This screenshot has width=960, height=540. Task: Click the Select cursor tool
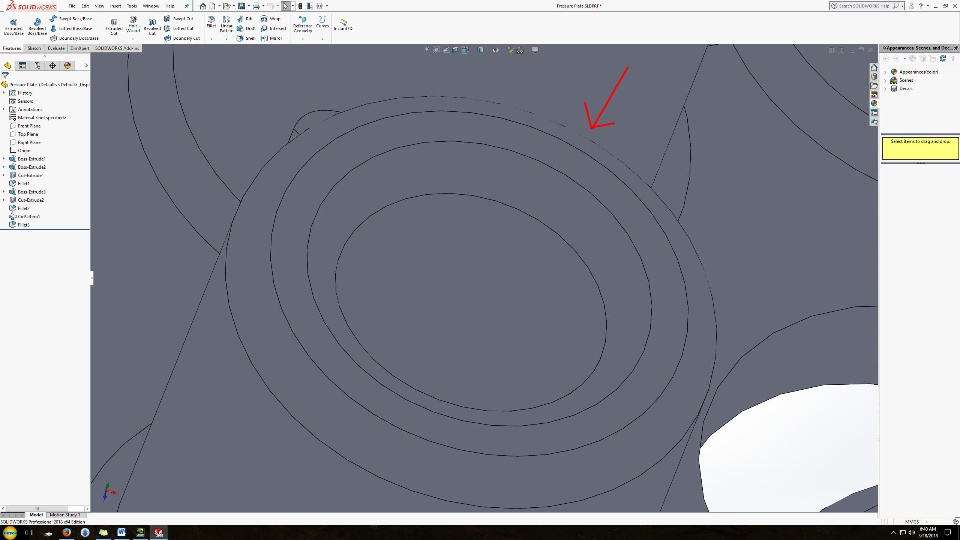pos(285,6)
